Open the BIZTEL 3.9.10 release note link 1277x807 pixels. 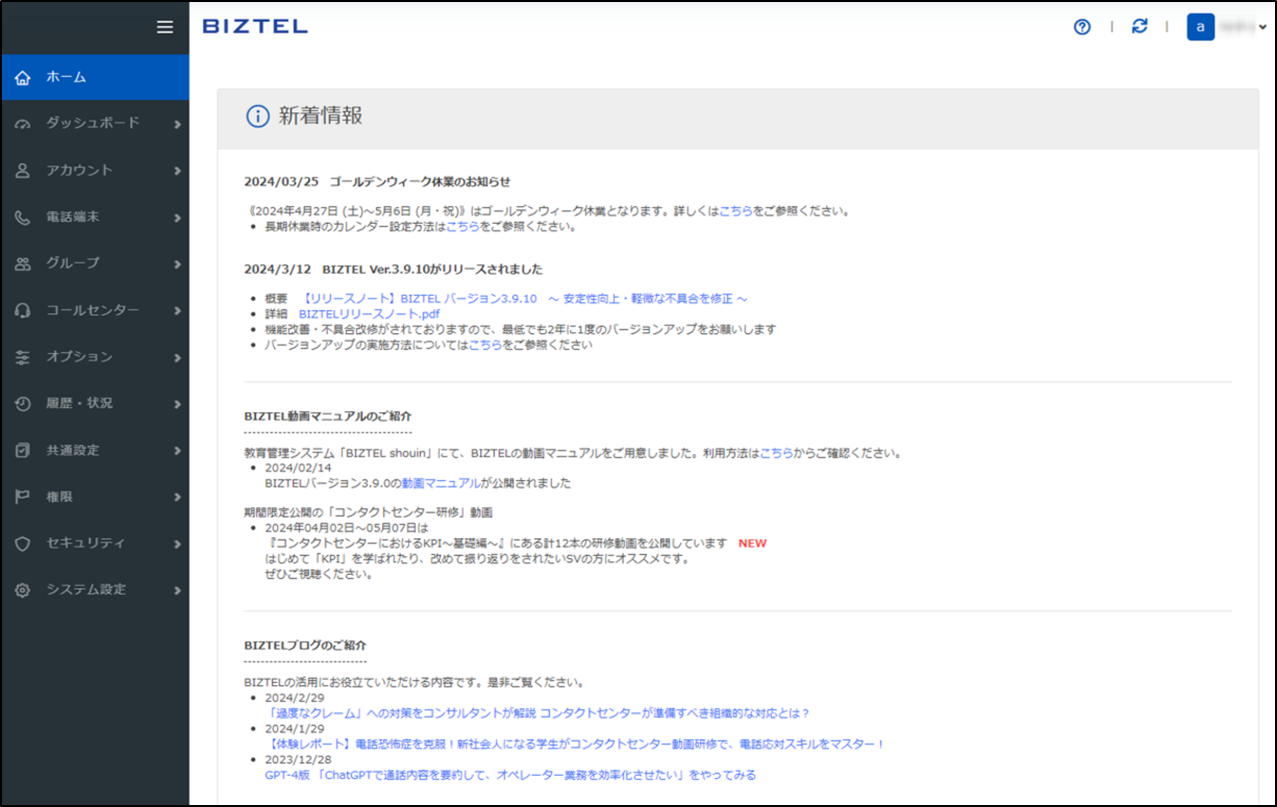pos(524,299)
